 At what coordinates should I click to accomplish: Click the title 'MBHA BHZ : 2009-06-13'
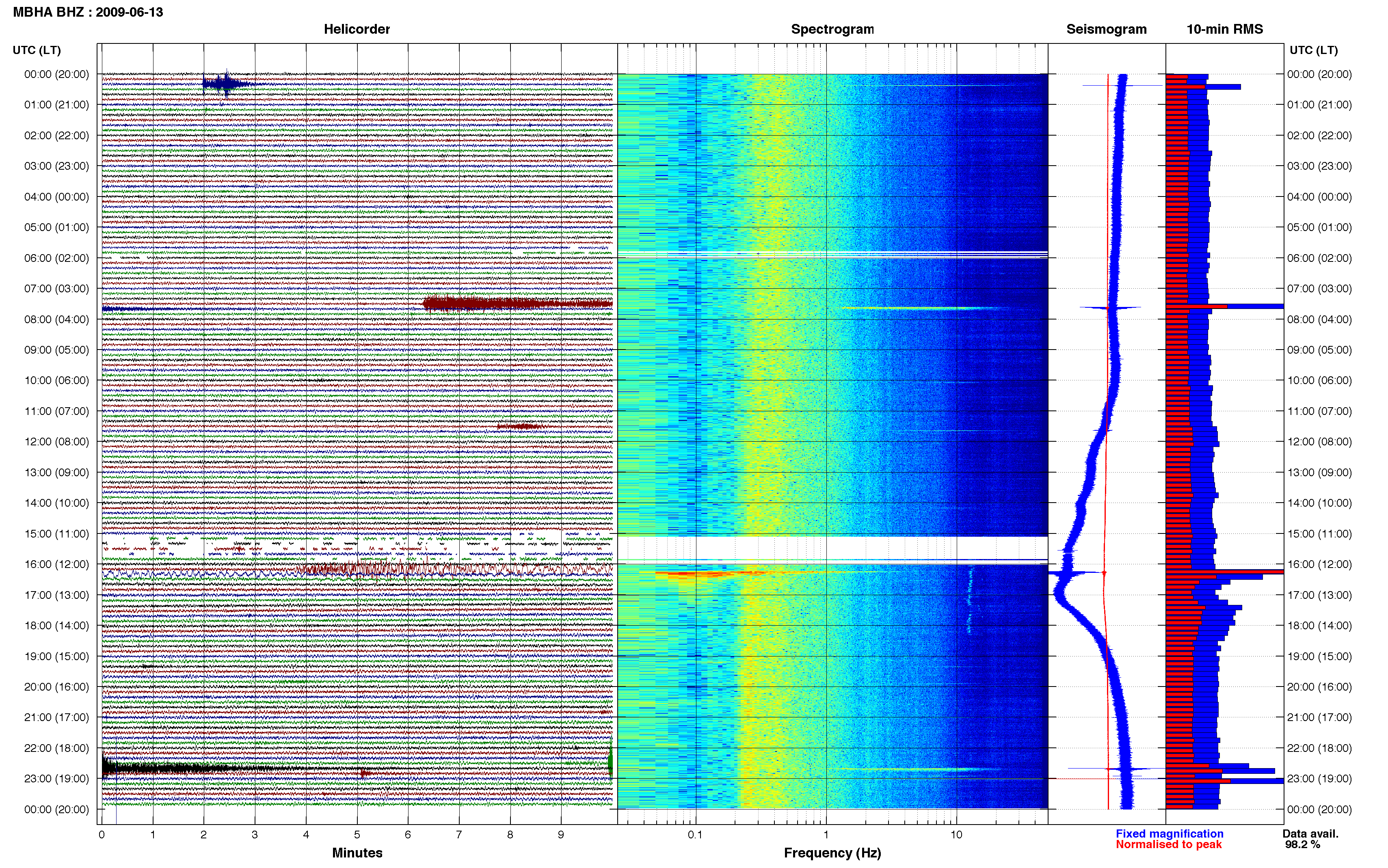(x=88, y=12)
